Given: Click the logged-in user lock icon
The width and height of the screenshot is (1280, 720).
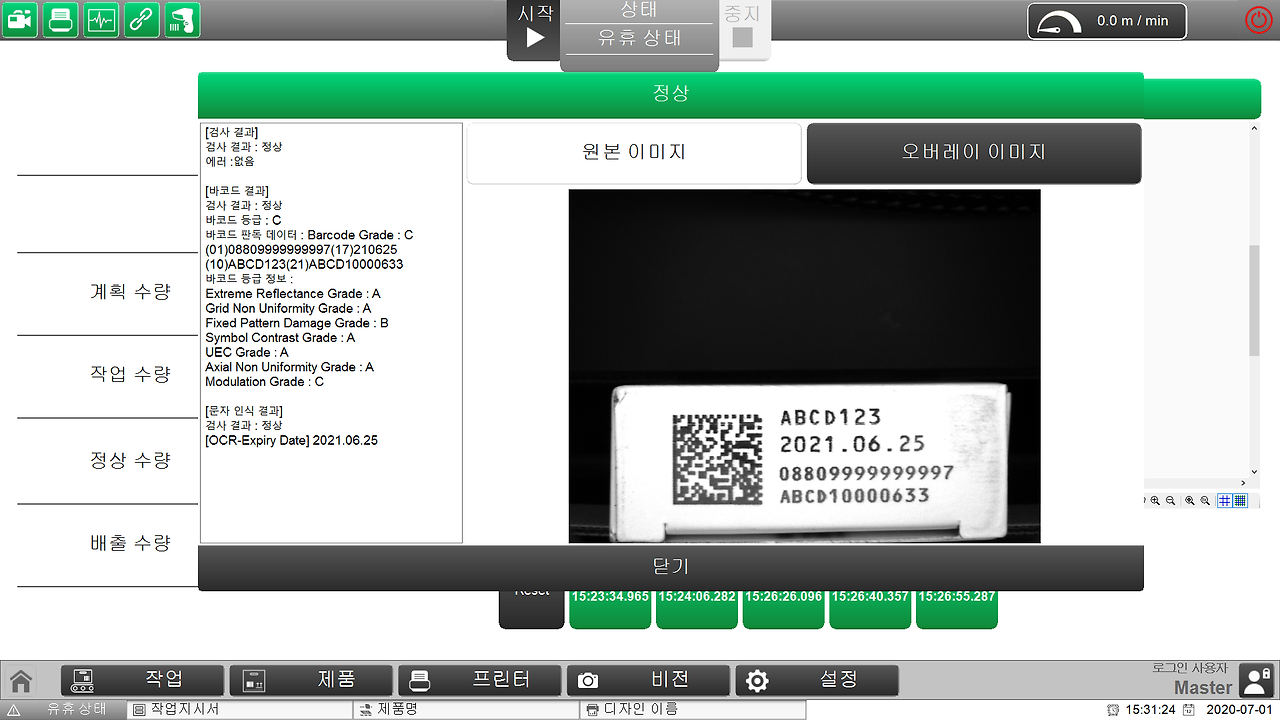Looking at the screenshot, I should tap(1256, 680).
